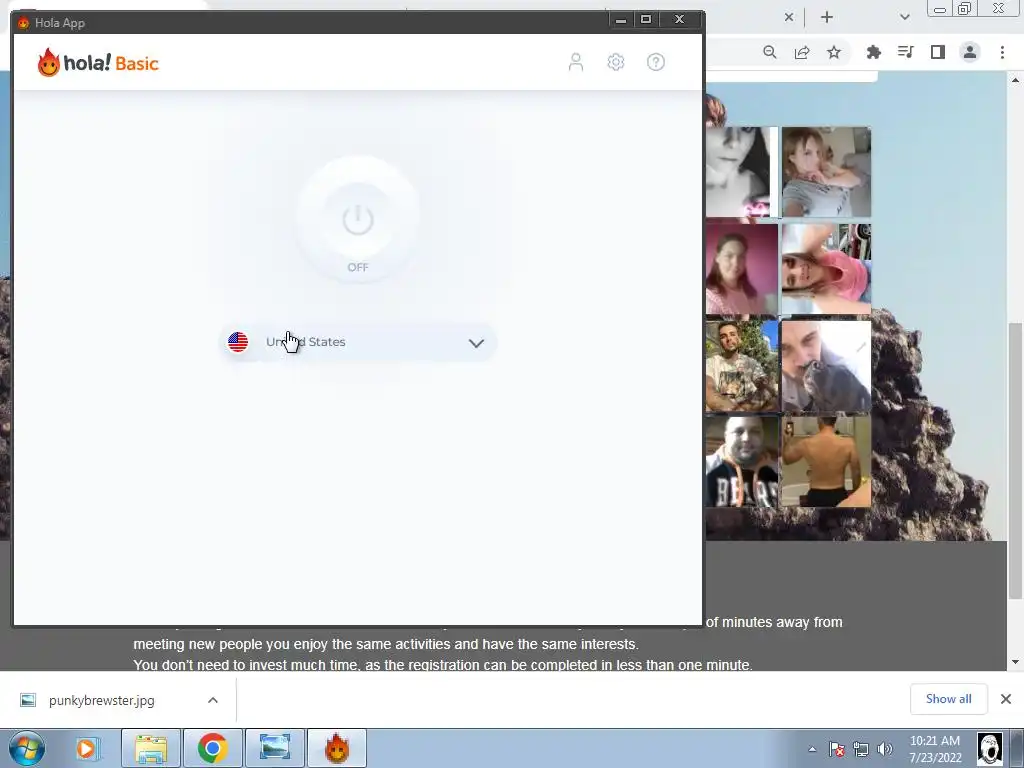
Task: Show hidden system tray icons
Action: click(x=812, y=749)
